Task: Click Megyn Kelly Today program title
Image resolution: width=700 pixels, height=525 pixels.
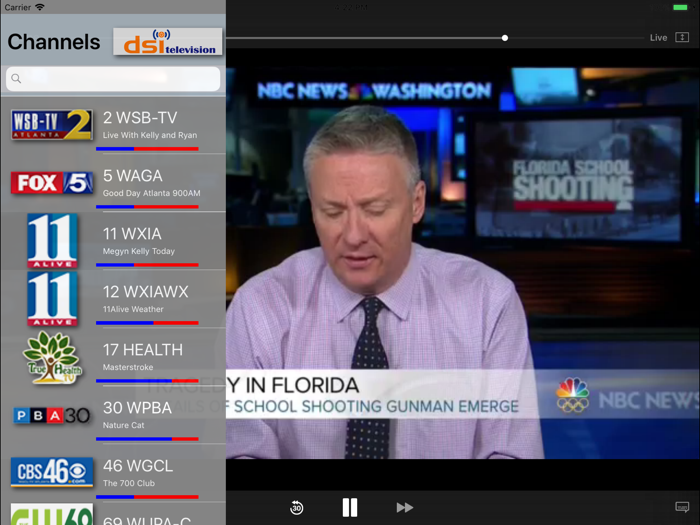Action: point(139,251)
